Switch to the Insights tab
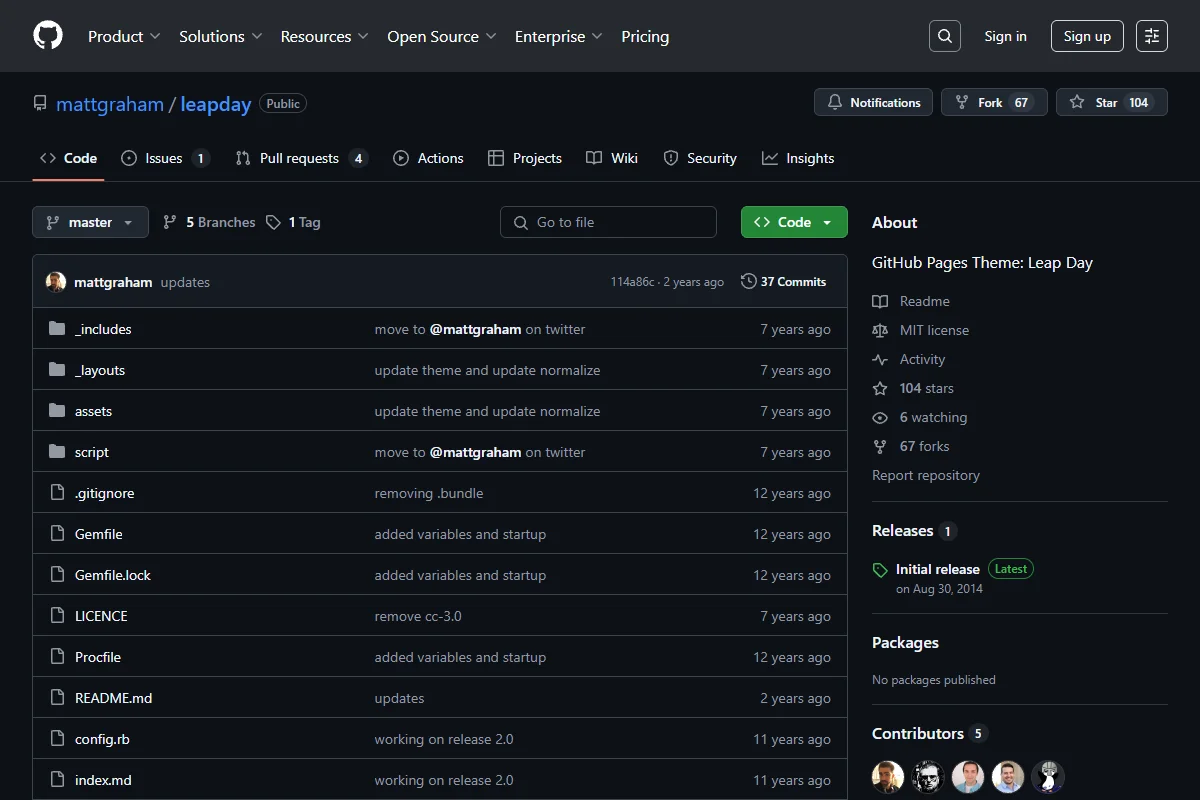 tap(798, 158)
